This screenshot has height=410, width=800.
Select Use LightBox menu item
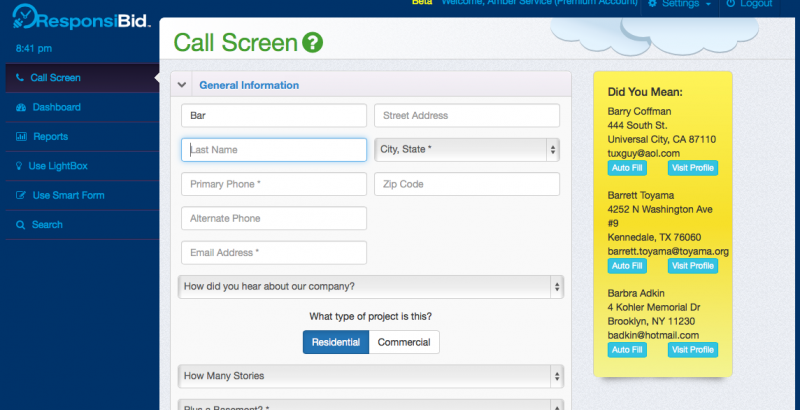(82, 166)
